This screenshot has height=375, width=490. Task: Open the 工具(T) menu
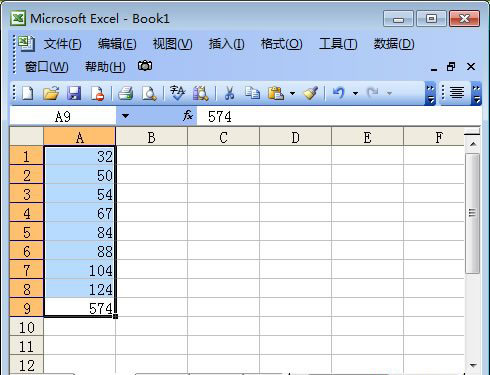(x=338, y=44)
